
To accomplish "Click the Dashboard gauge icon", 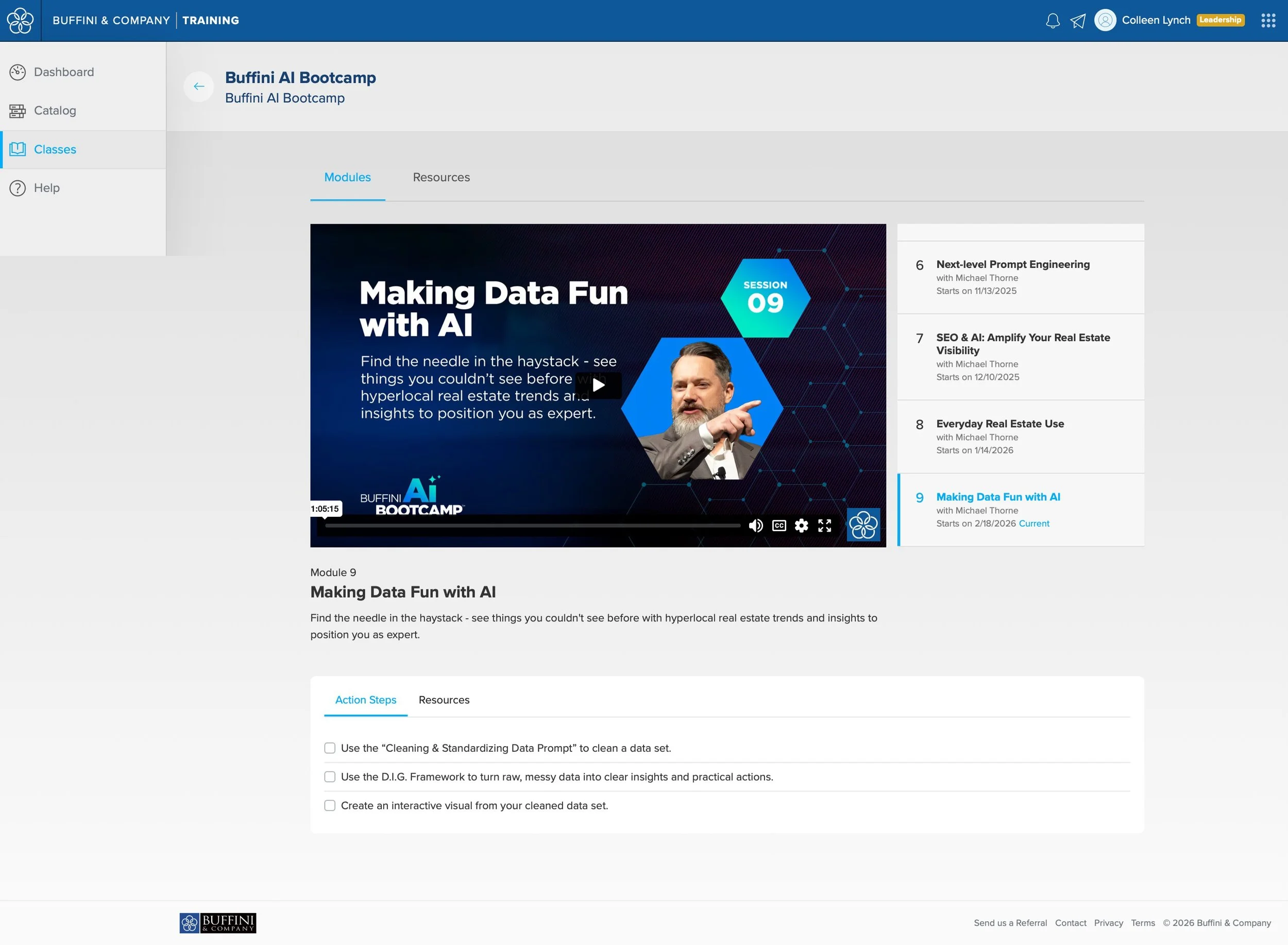I will (18, 72).
